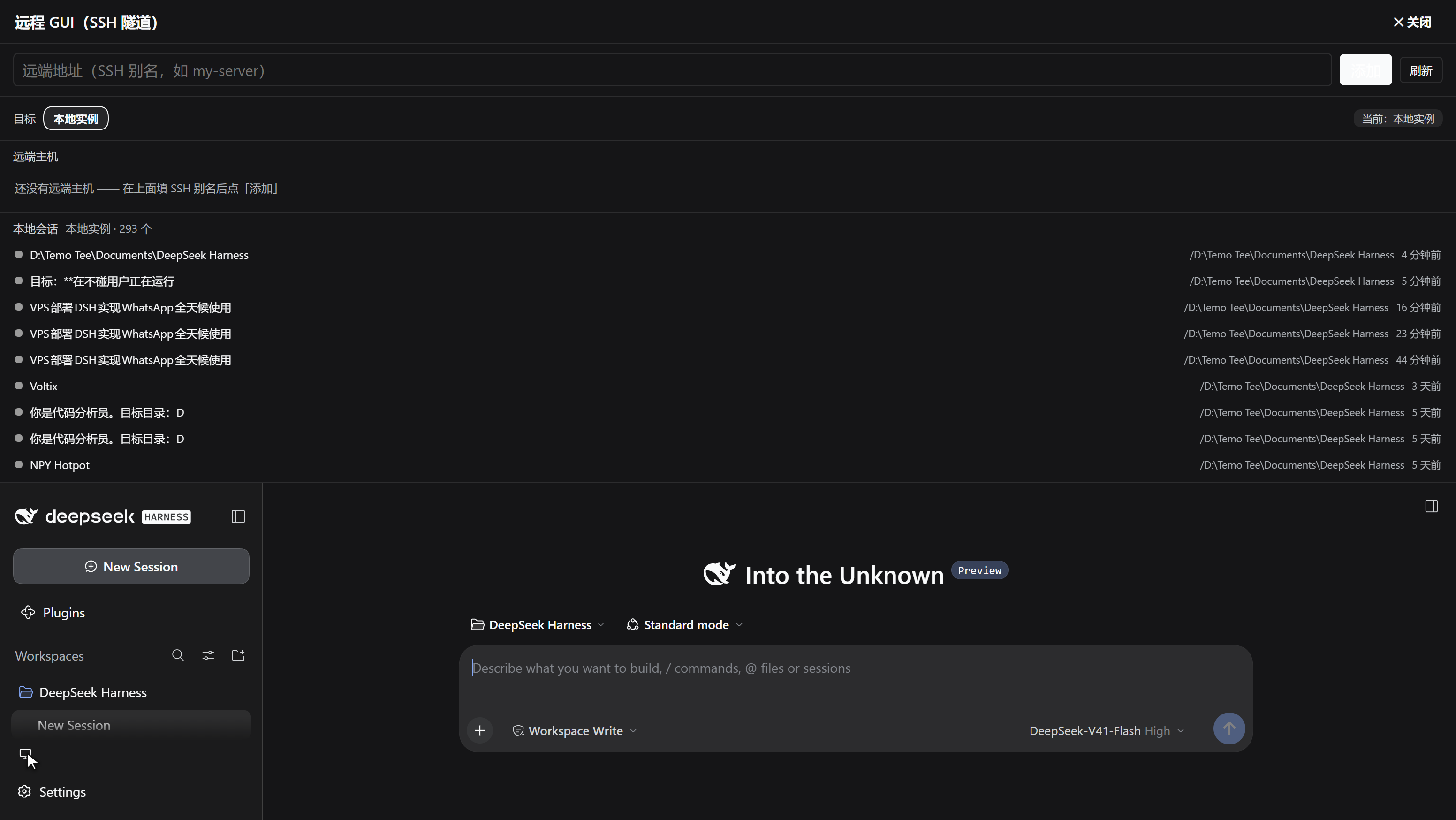Select DeepSeek Harness workspace in sidebar

(x=131, y=692)
